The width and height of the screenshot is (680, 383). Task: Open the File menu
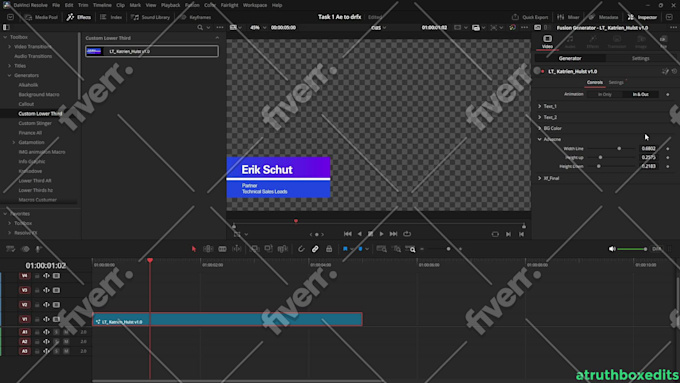click(56, 5)
